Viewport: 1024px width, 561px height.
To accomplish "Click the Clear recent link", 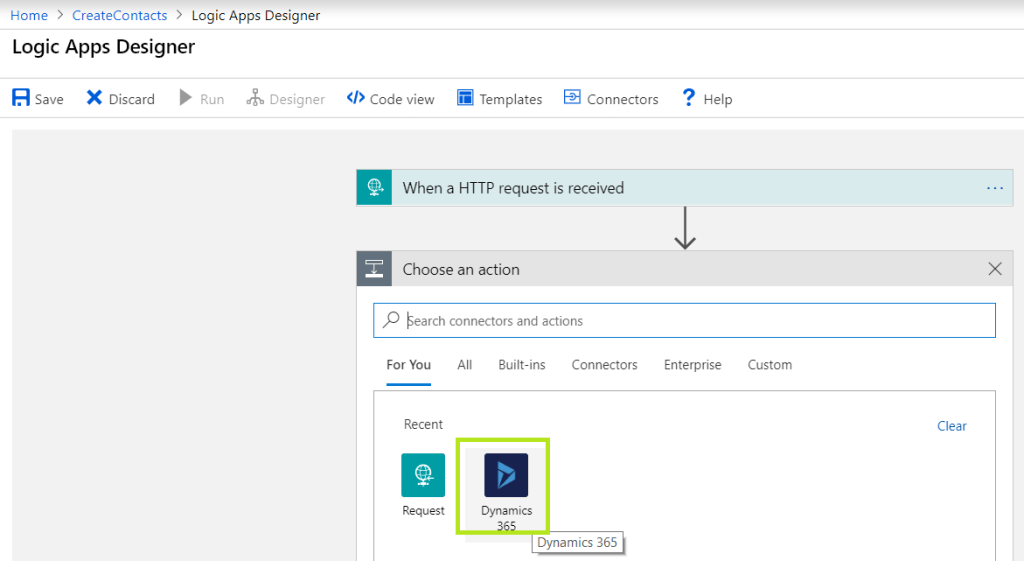I will coord(952,426).
